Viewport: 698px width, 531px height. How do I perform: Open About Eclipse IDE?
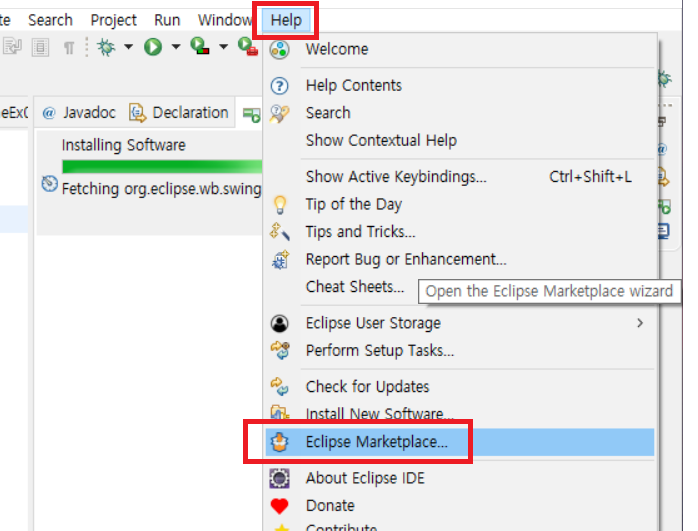(460, 478)
